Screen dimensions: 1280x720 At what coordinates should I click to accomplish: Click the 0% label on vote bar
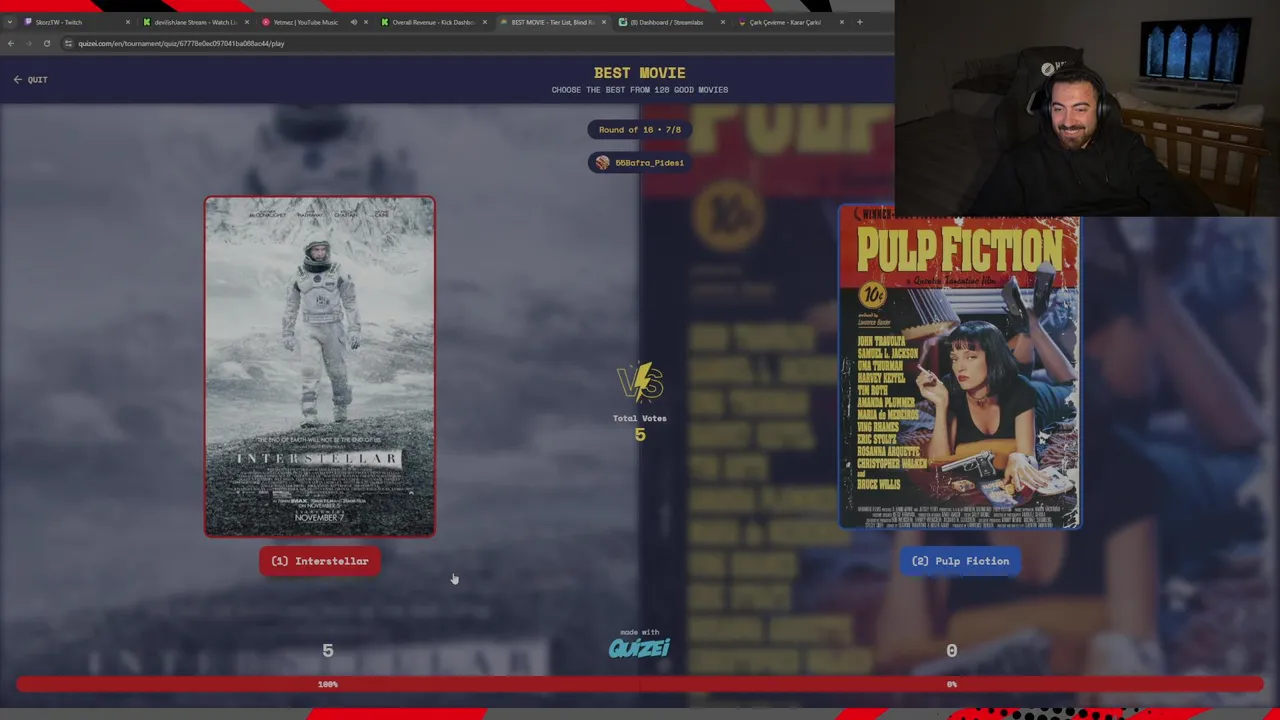pos(952,684)
